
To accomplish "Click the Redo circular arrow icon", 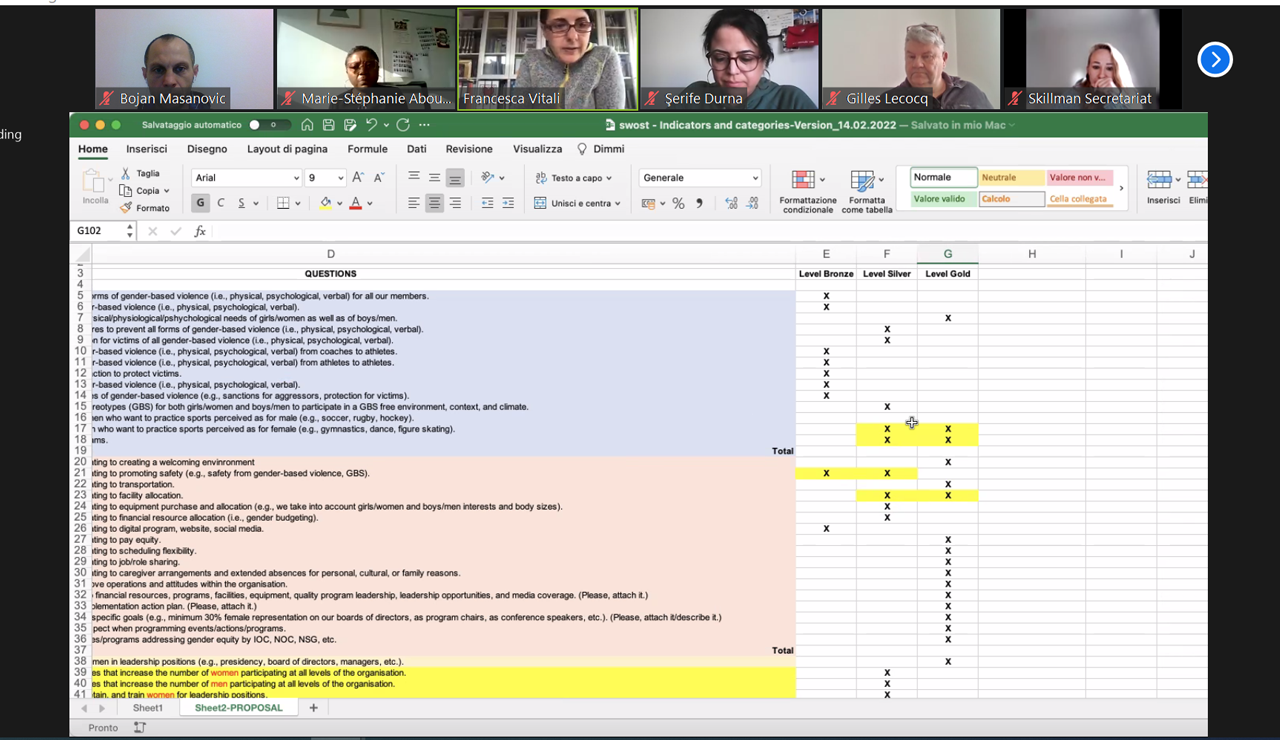I will click(x=403, y=125).
